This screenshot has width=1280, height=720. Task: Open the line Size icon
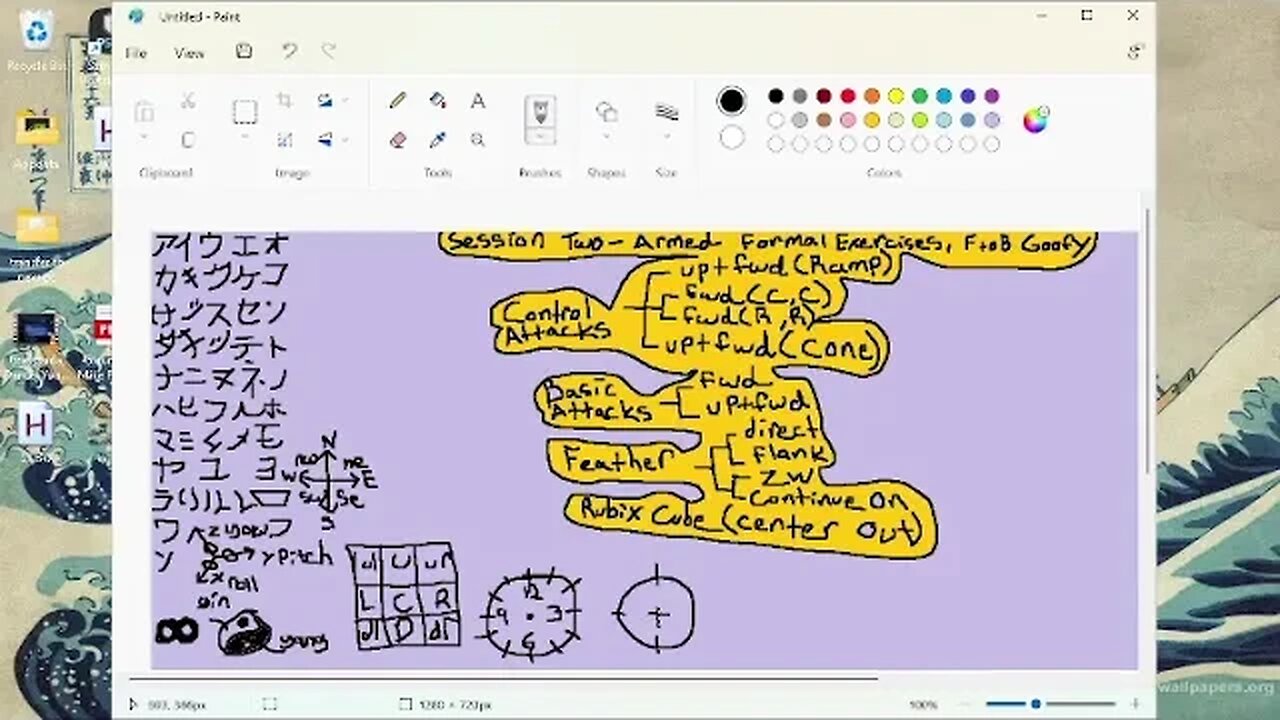coord(666,111)
